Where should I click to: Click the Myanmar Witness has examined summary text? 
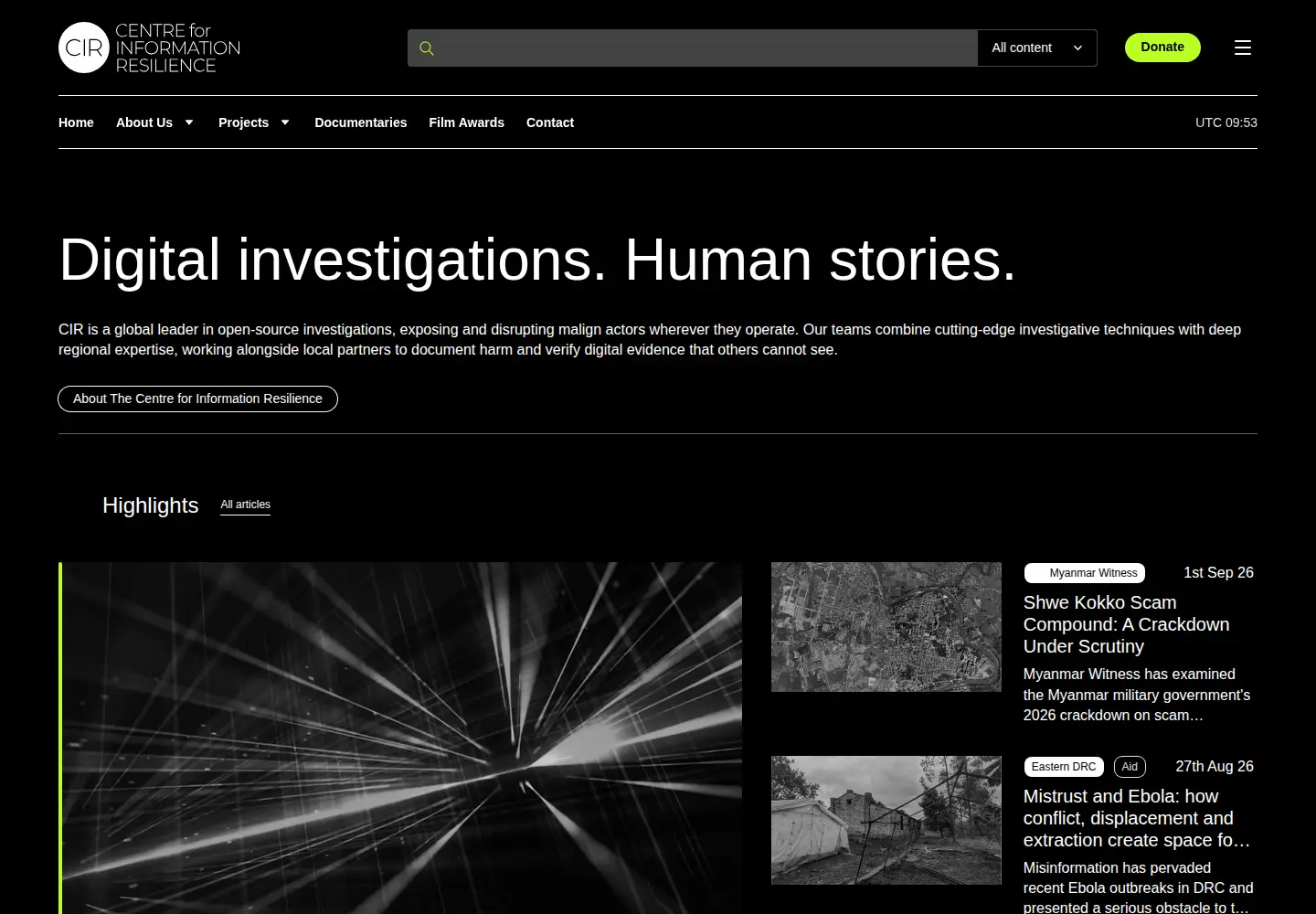(x=1137, y=695)
